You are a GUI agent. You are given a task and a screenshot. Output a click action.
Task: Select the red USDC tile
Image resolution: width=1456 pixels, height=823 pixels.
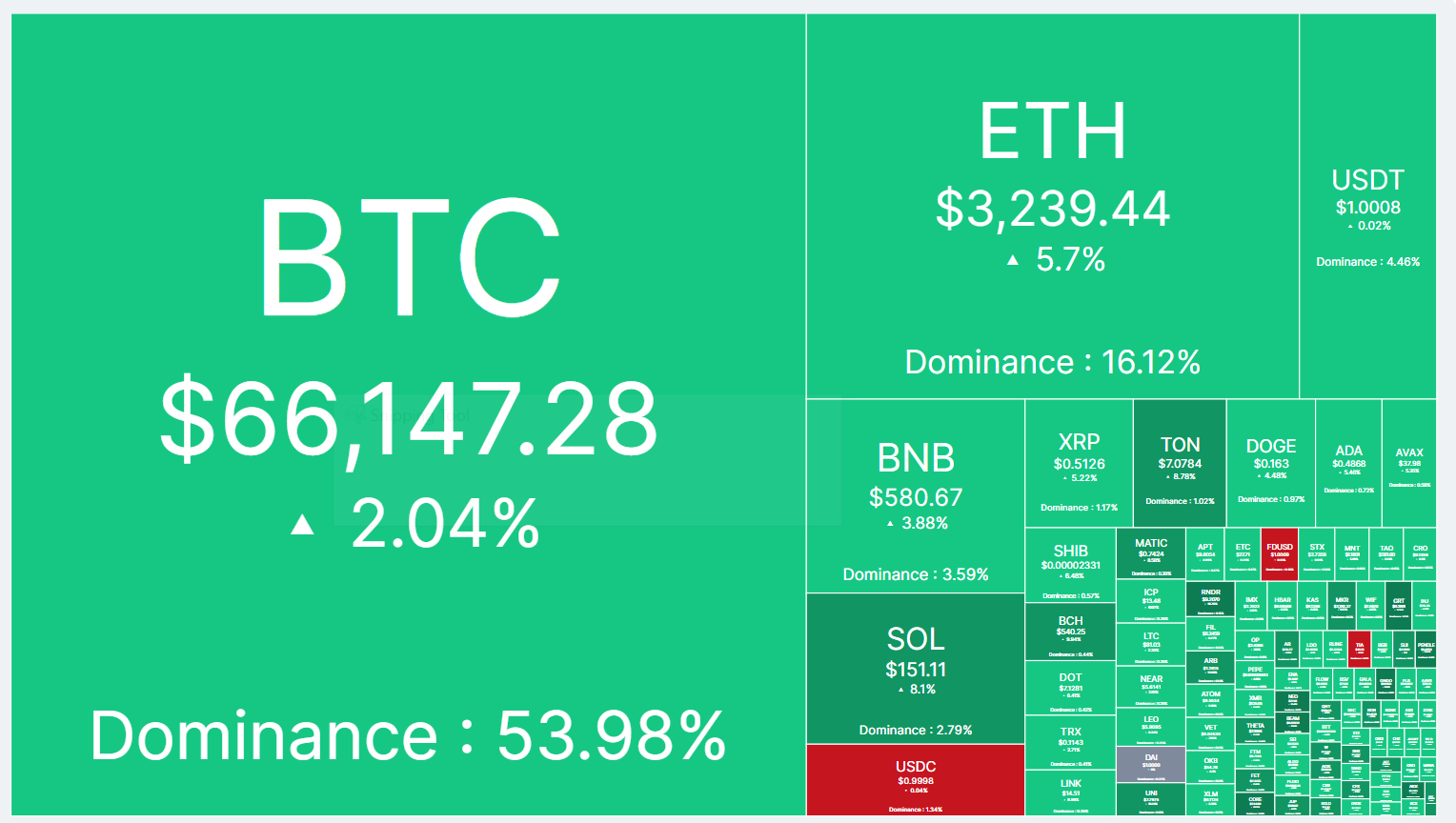[915, 780]
